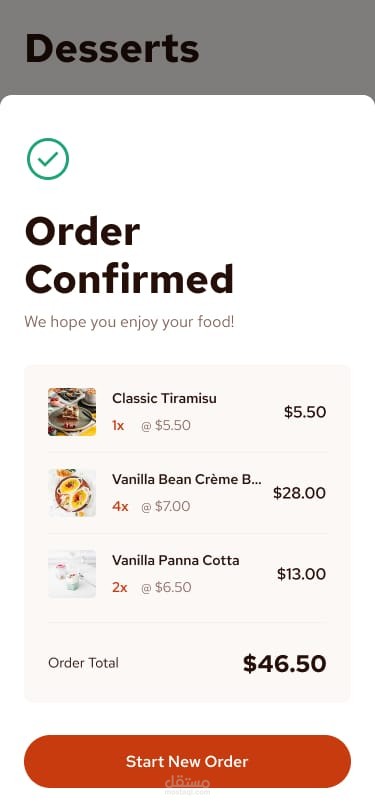Click the $13.00 item total price
The image size is (375, 812).
coord(301,574)
